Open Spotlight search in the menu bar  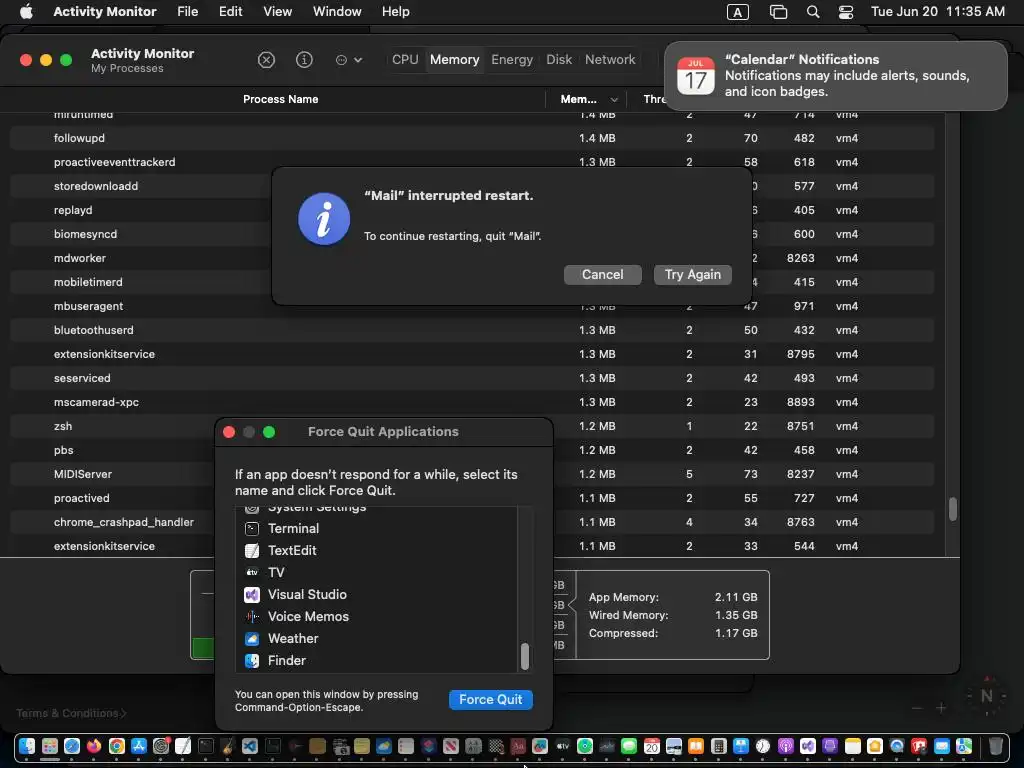click(x=812, y=12)
